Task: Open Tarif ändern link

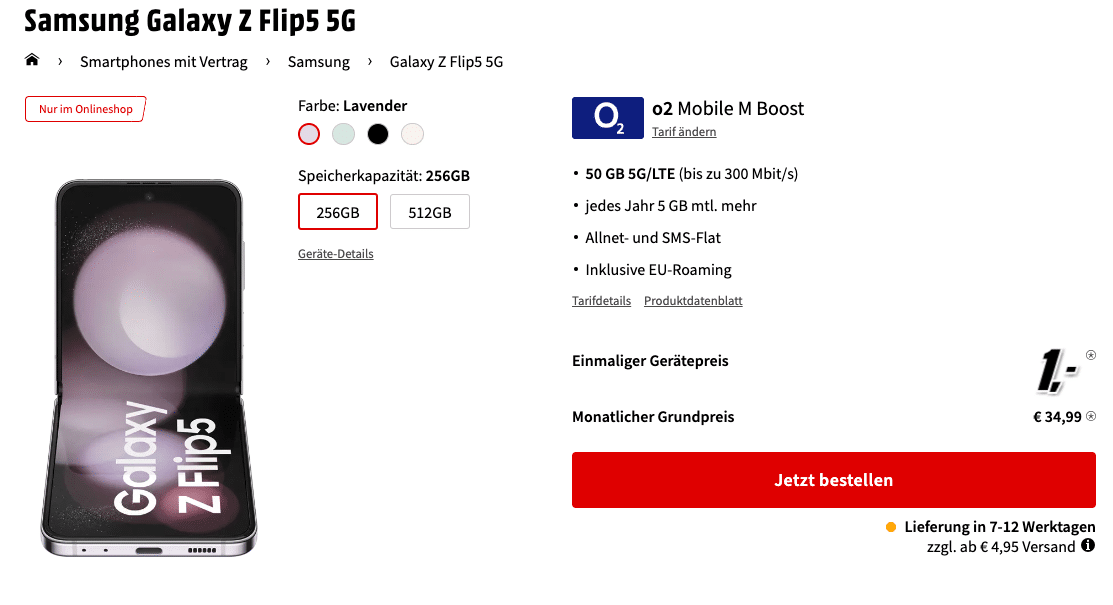Action: tap(684, 131)
